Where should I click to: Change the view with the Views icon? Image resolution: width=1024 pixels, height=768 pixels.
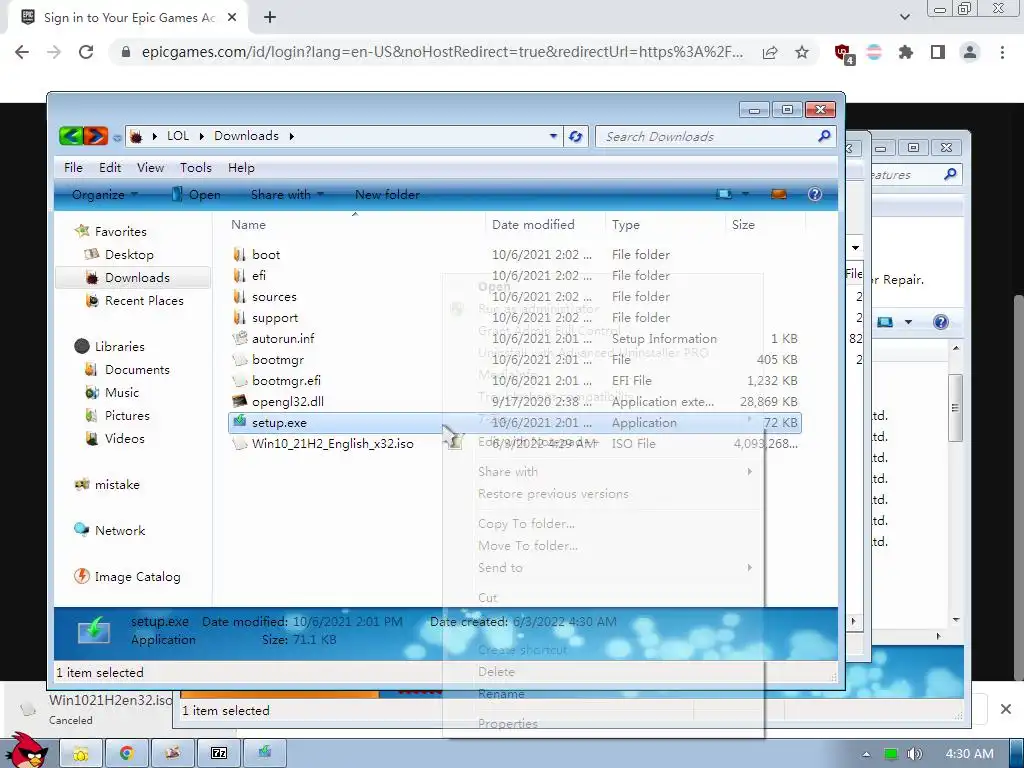click(x=724, y=194)
